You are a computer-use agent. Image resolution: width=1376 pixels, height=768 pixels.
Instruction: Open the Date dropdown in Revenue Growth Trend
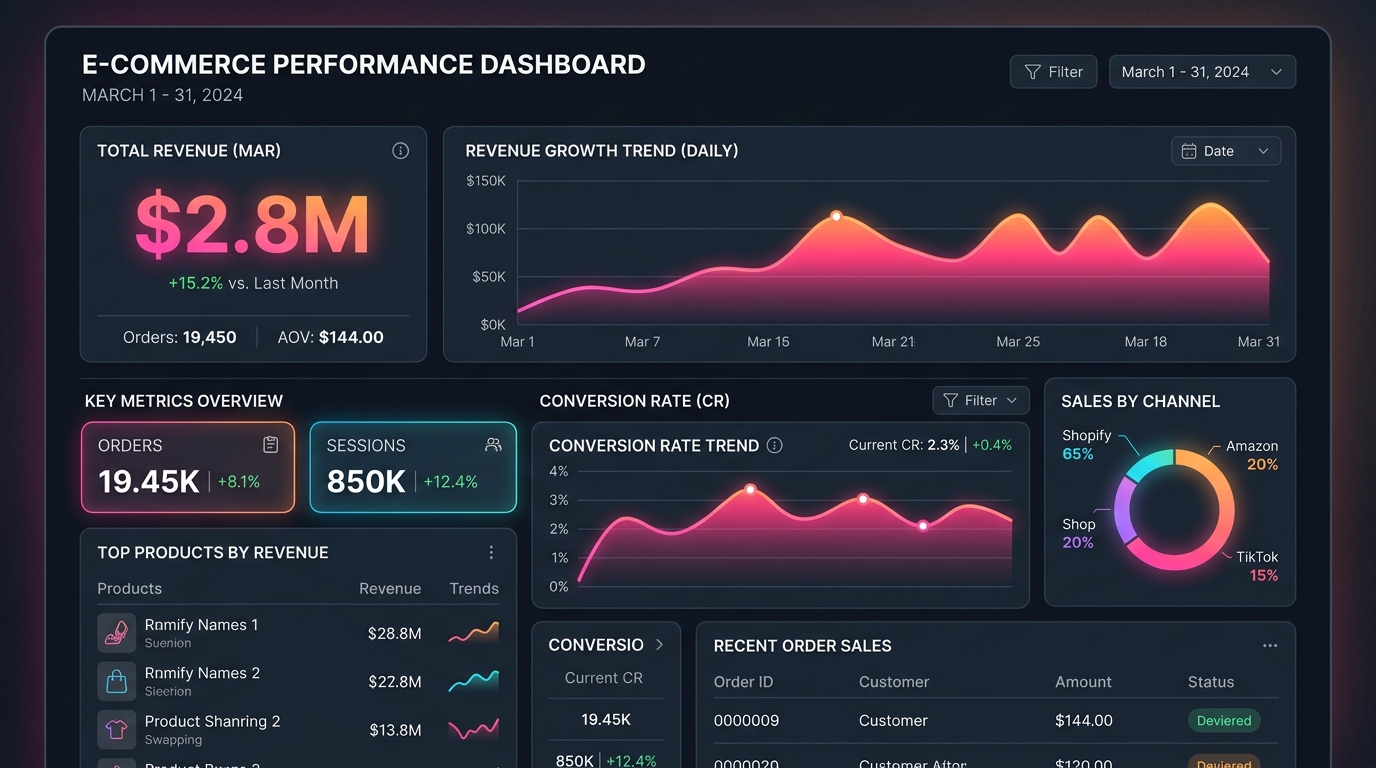tap(1226, 151)
